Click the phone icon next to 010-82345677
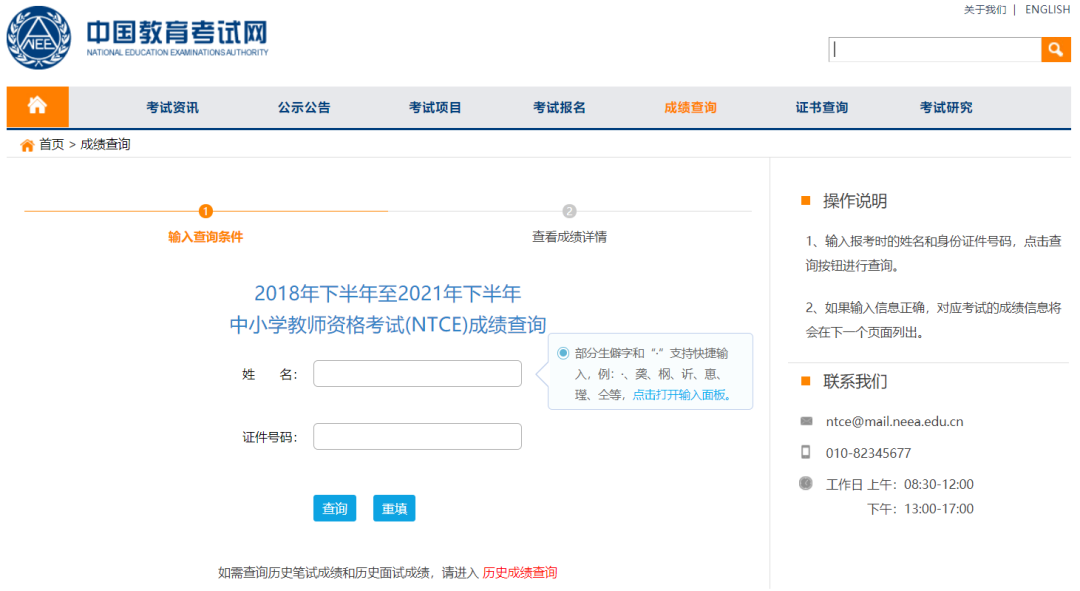Image resolution: width=1080 pixels, height=591 pixels. 806,452
